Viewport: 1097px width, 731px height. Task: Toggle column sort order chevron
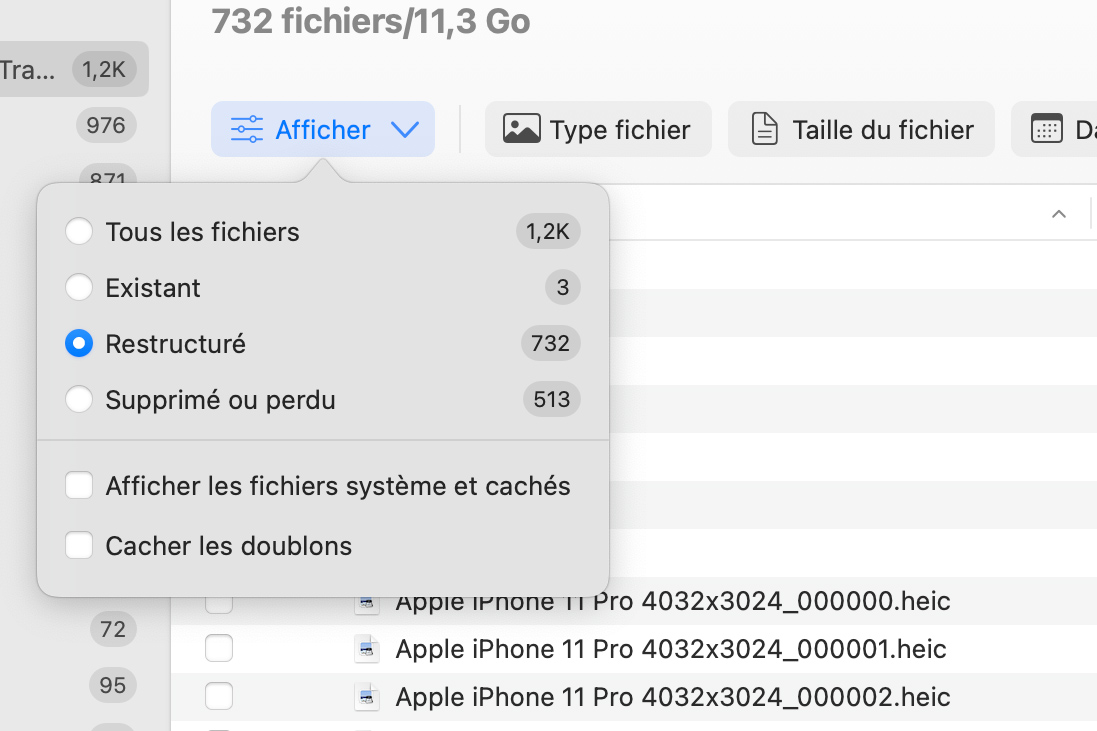1059,214
